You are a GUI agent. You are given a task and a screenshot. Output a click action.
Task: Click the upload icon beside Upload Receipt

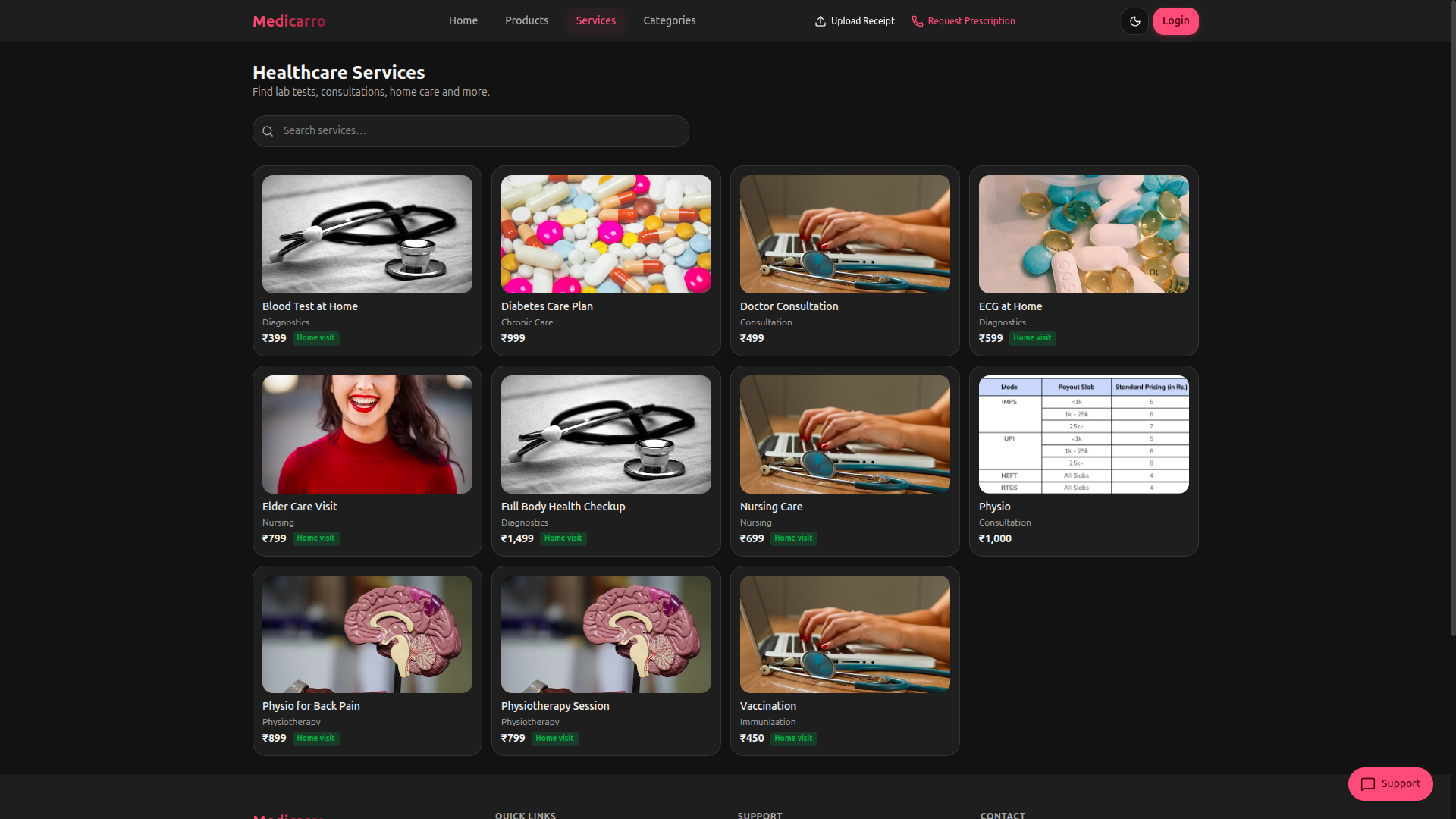pos(820,21)
